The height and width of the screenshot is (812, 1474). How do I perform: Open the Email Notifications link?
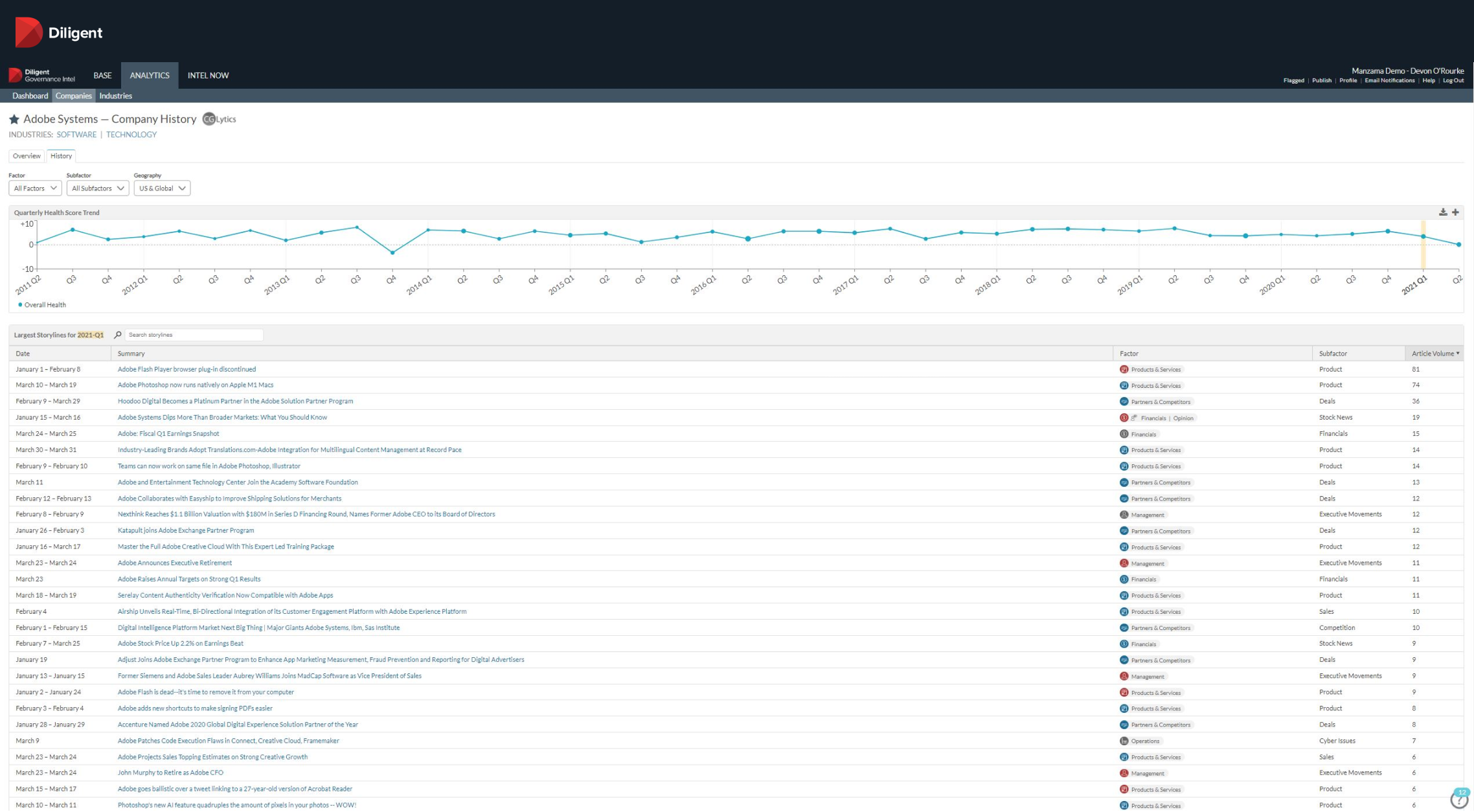coord(1390,80)
